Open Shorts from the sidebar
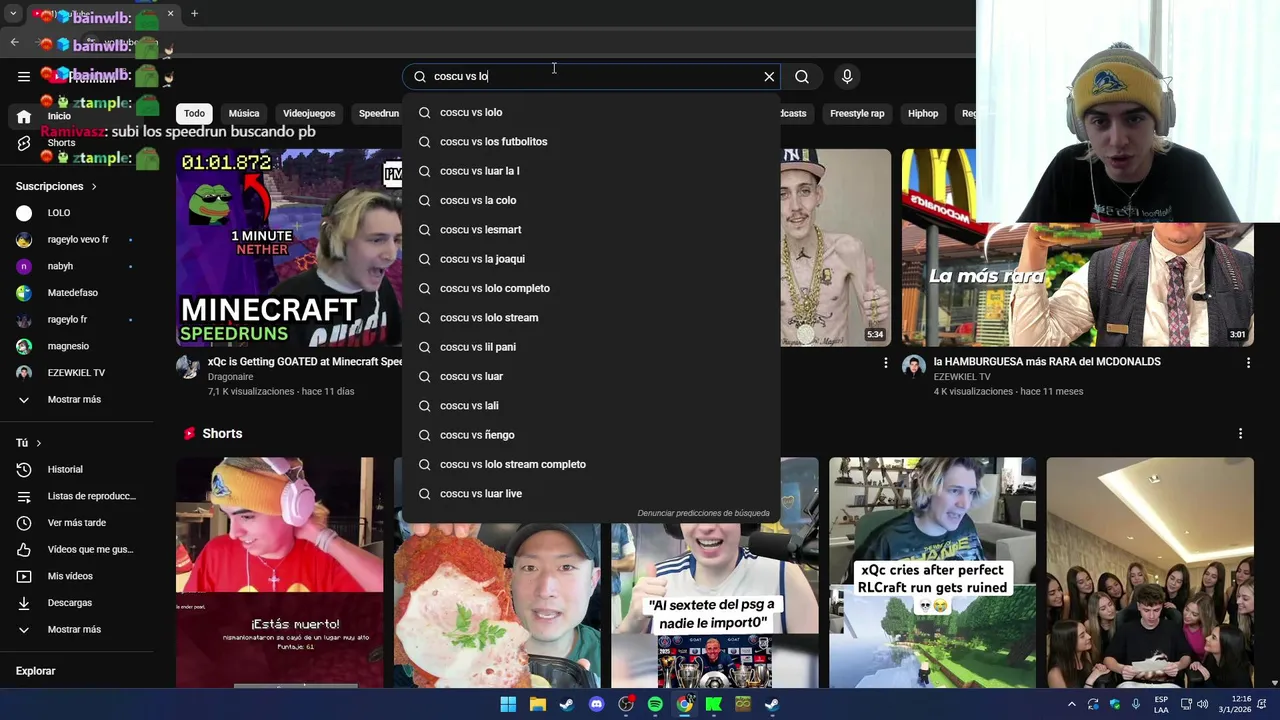Screen dimensions: 1280x720 [76, 143]
